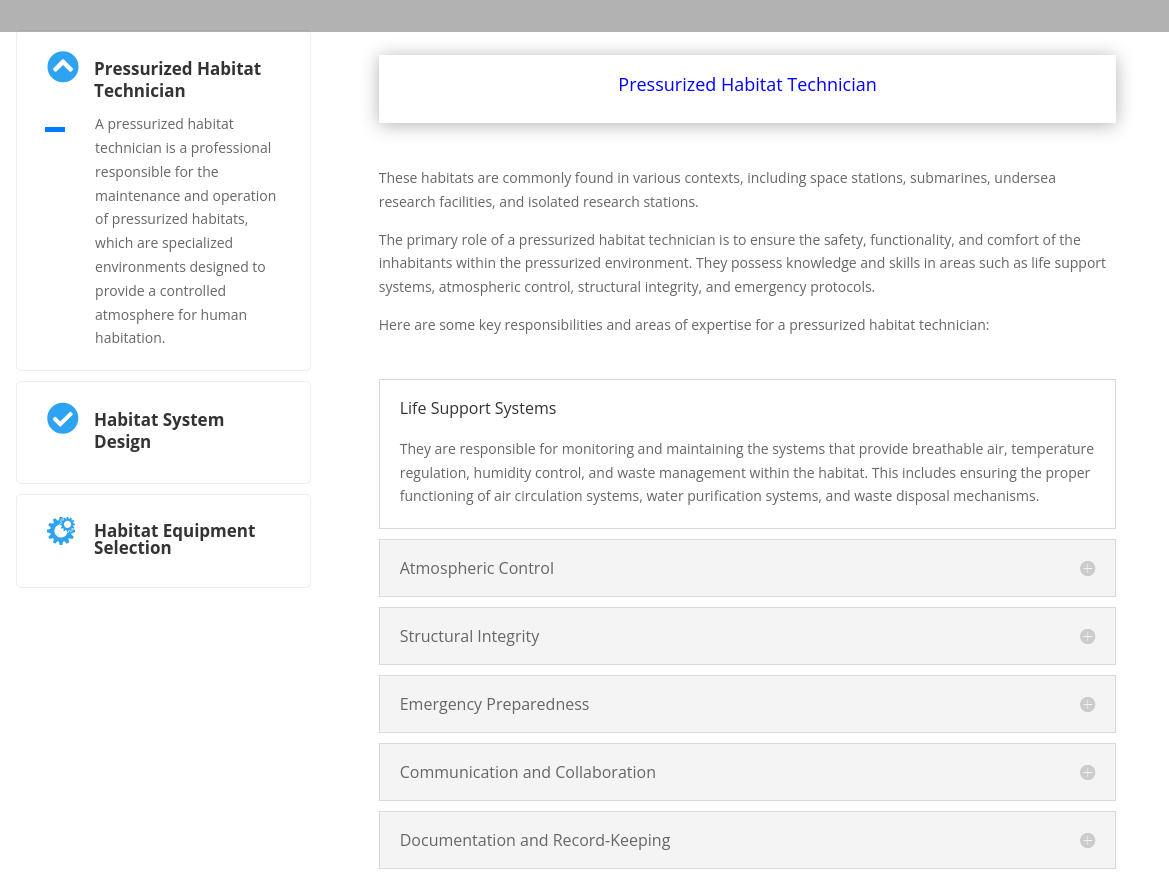Expand the Structural Integrity accordion section

(x=470, y=636)
